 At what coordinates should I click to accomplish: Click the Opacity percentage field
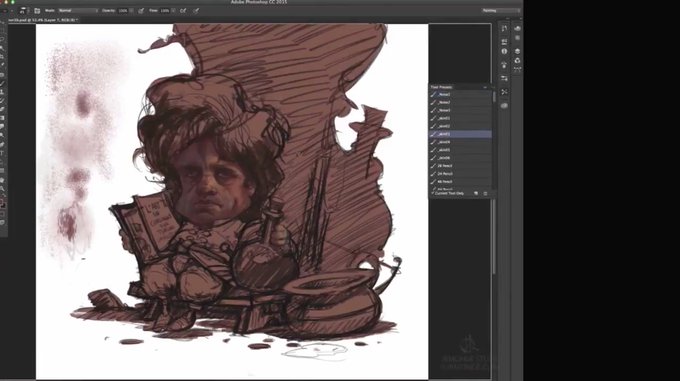click(123, 10)
